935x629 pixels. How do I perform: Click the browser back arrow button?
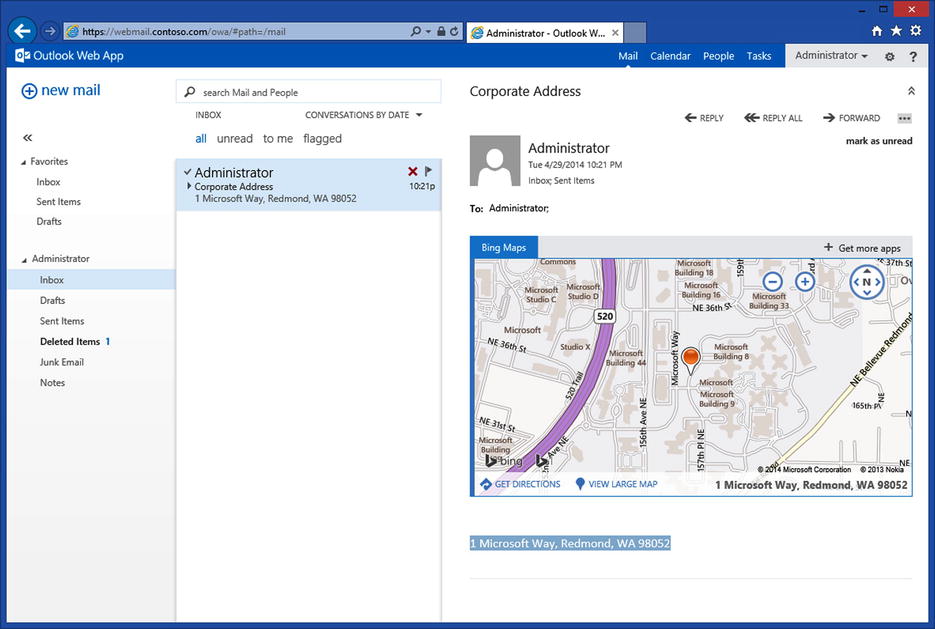click(x=23, y=31)
